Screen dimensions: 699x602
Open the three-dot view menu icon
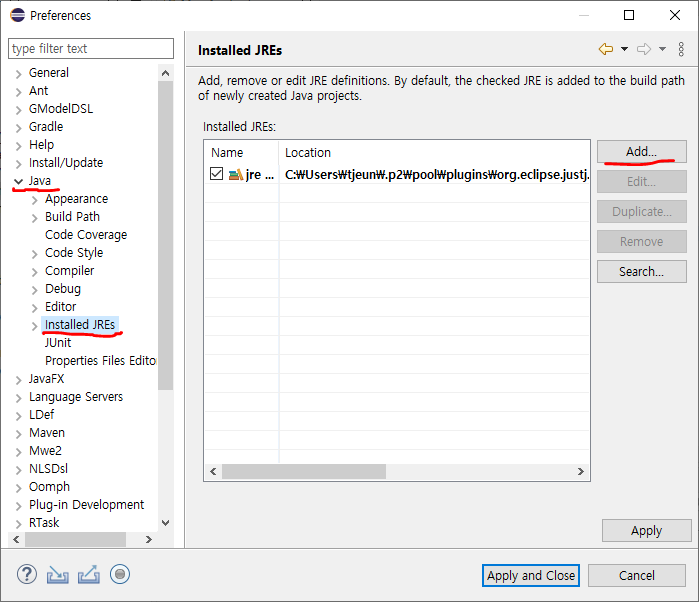[681, 49]
